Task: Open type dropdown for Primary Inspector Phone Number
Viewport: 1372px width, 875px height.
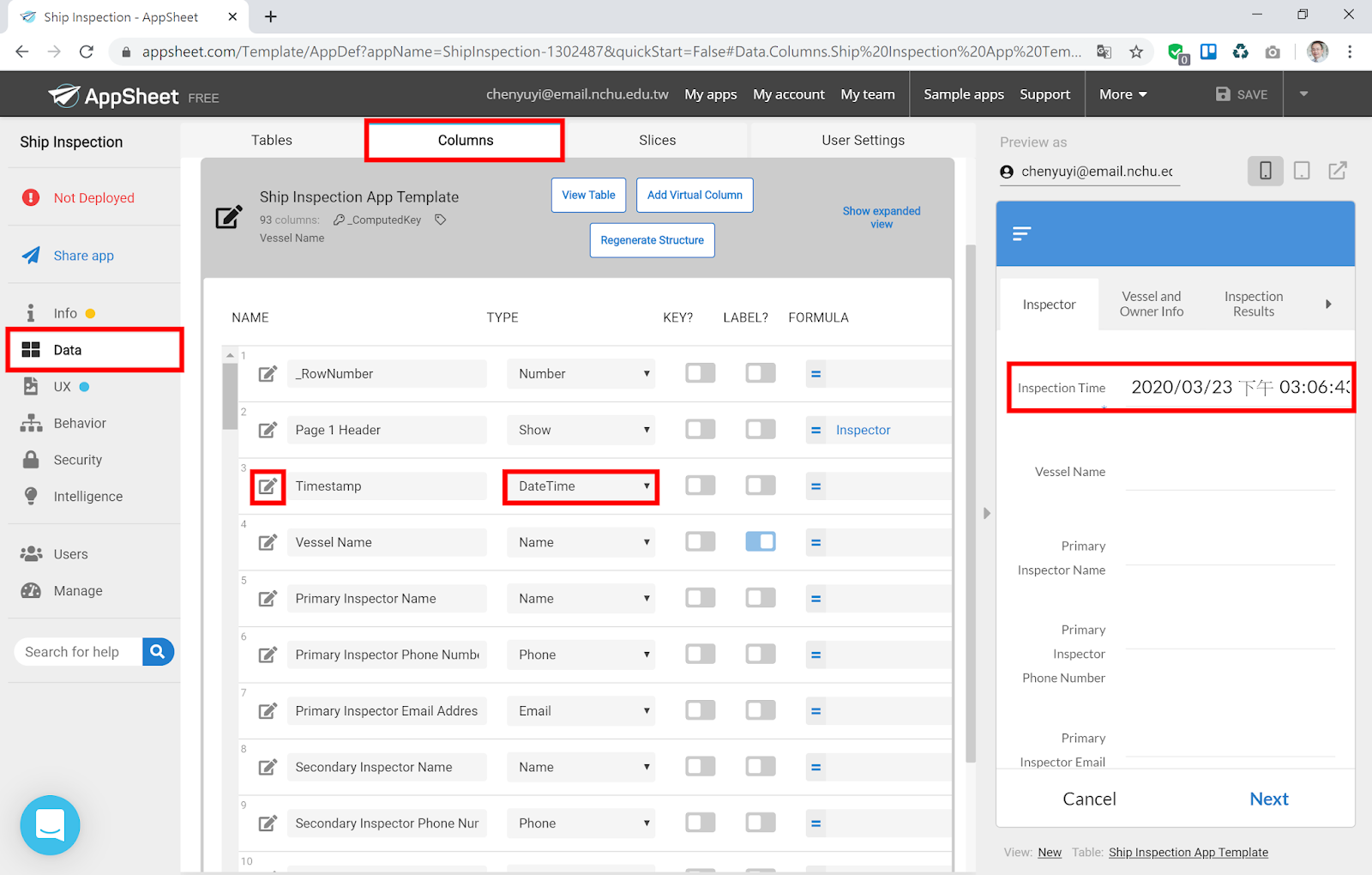Action: pos(581,655)
